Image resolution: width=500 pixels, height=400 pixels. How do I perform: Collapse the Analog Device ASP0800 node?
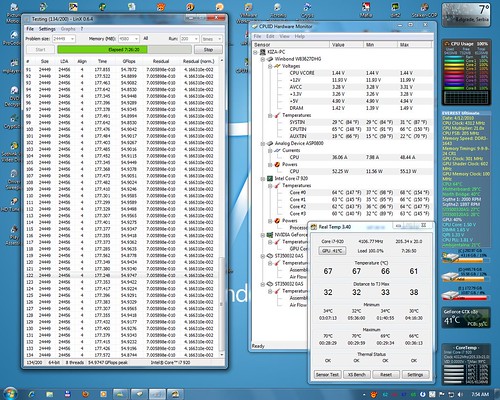coord(263,144)
